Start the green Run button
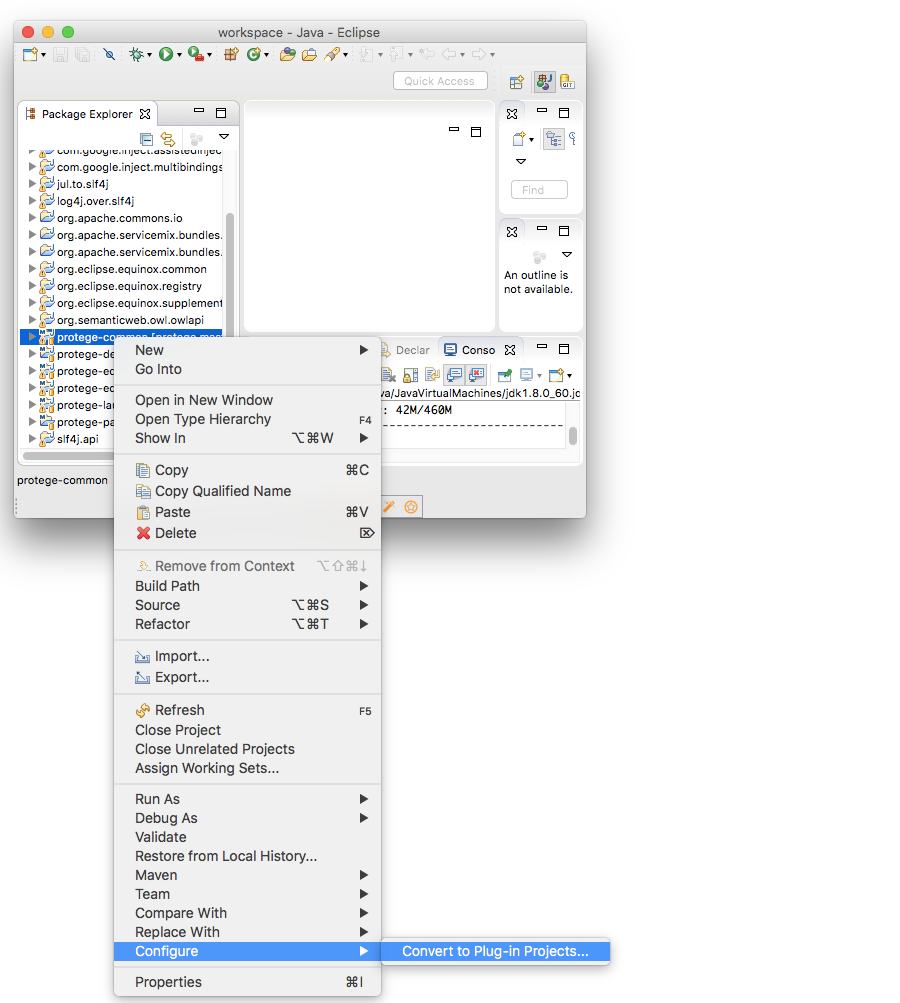Viewport: 900px width, 1003px height. click(166, 54)
